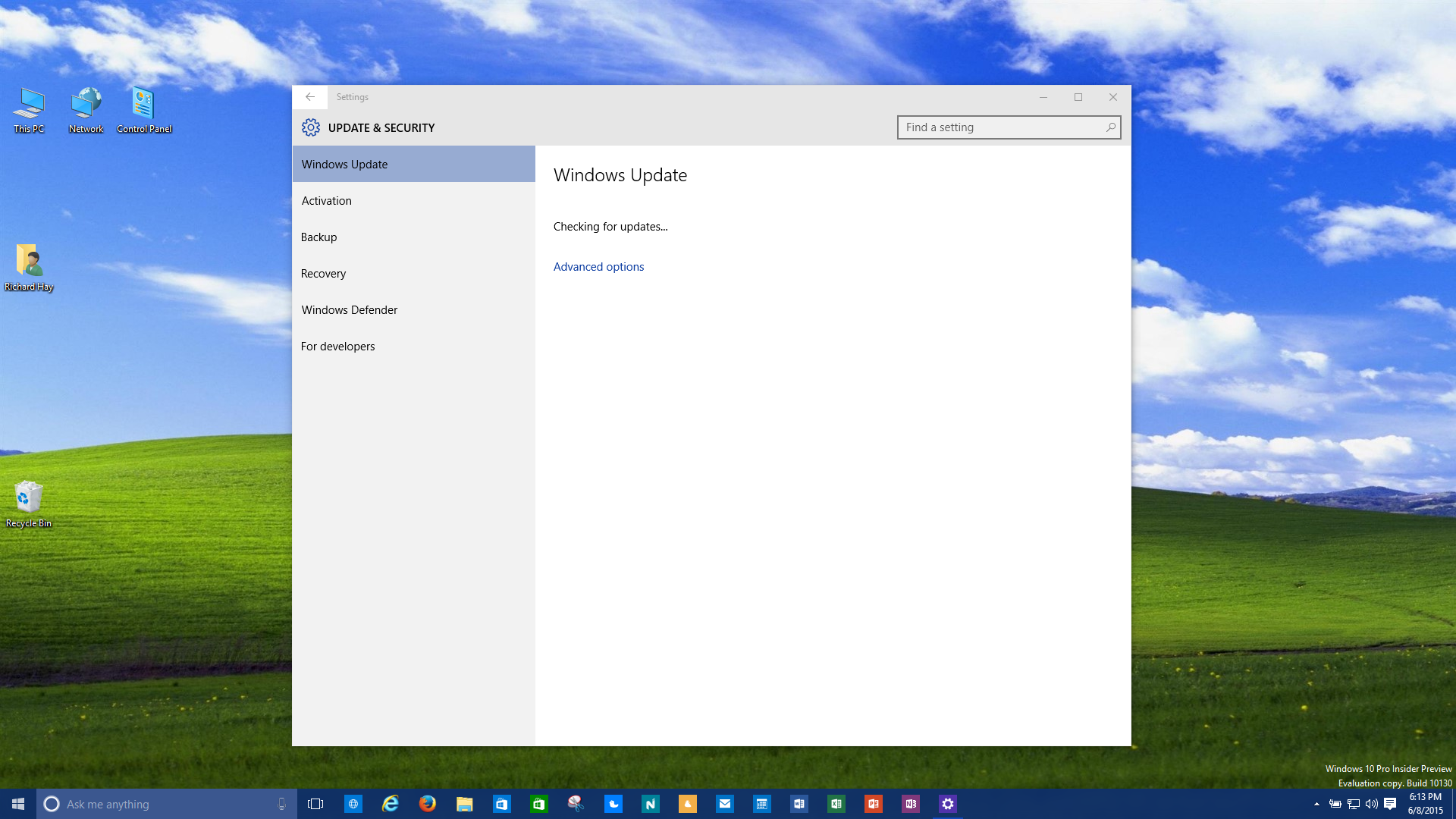The height and width of the screenshot is (819, 1456).
Task: Click the Settings back arrow
Action: pyautogui.click(x=310, y=97)
